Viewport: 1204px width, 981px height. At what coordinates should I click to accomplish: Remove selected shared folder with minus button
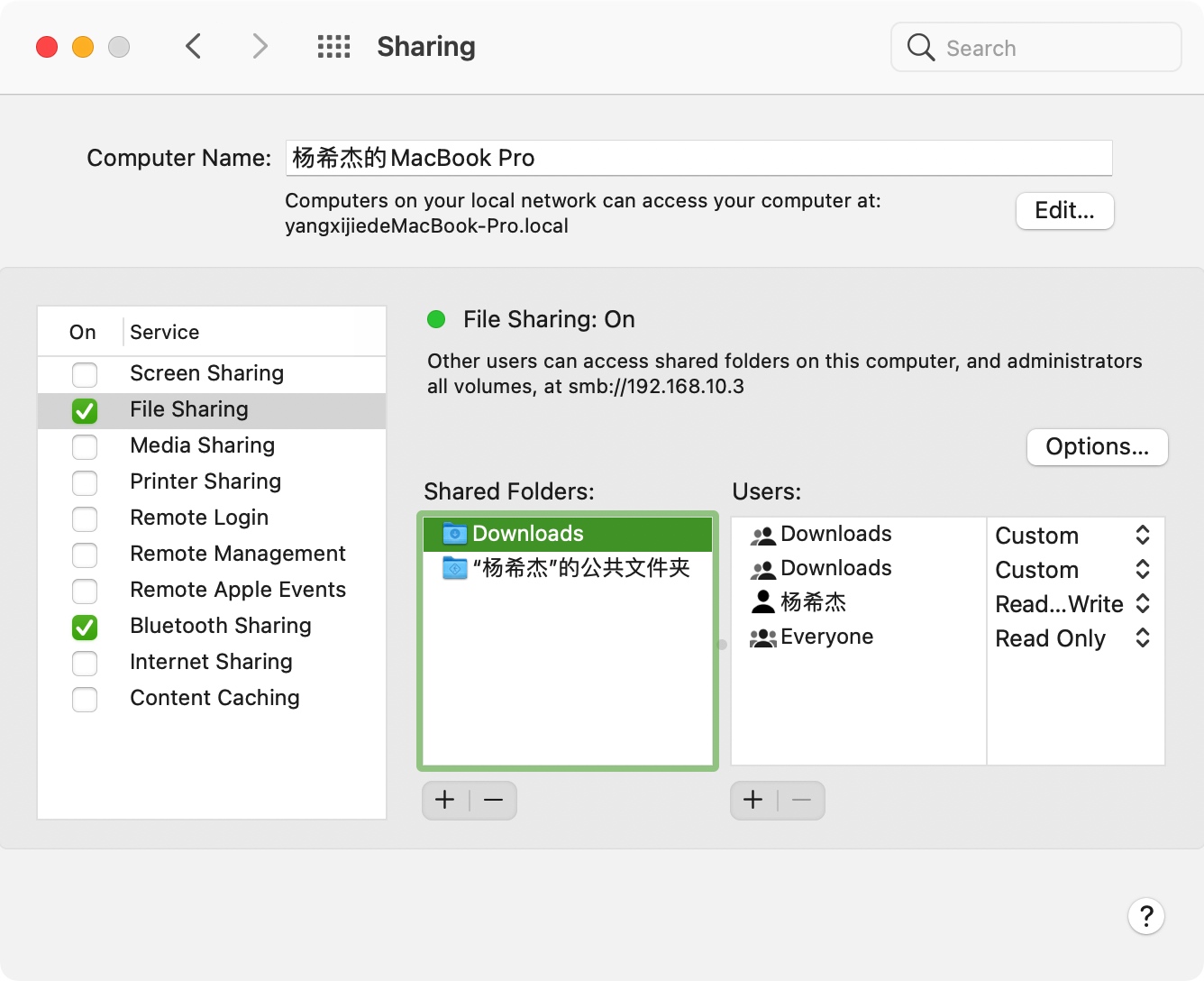click(x=493, y=800)
